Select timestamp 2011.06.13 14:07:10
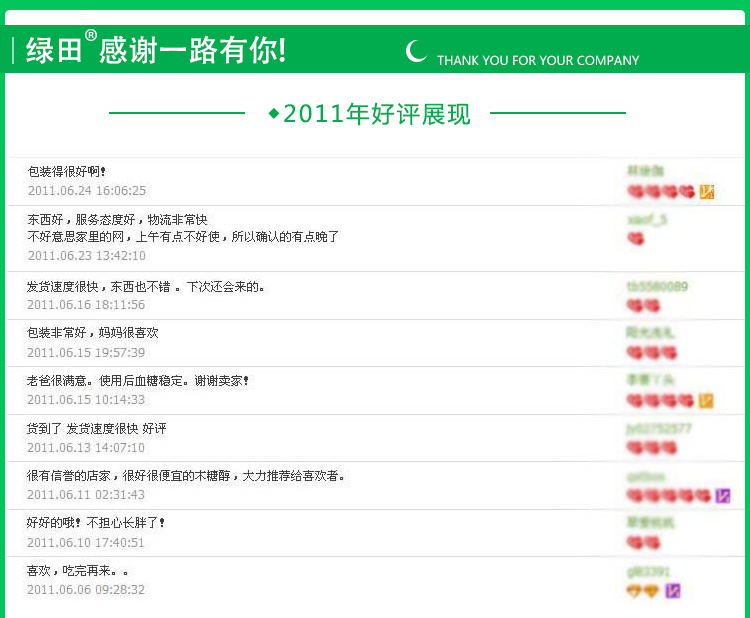The height and width of the screenshot is (618, 750). (x=86, y=448)
